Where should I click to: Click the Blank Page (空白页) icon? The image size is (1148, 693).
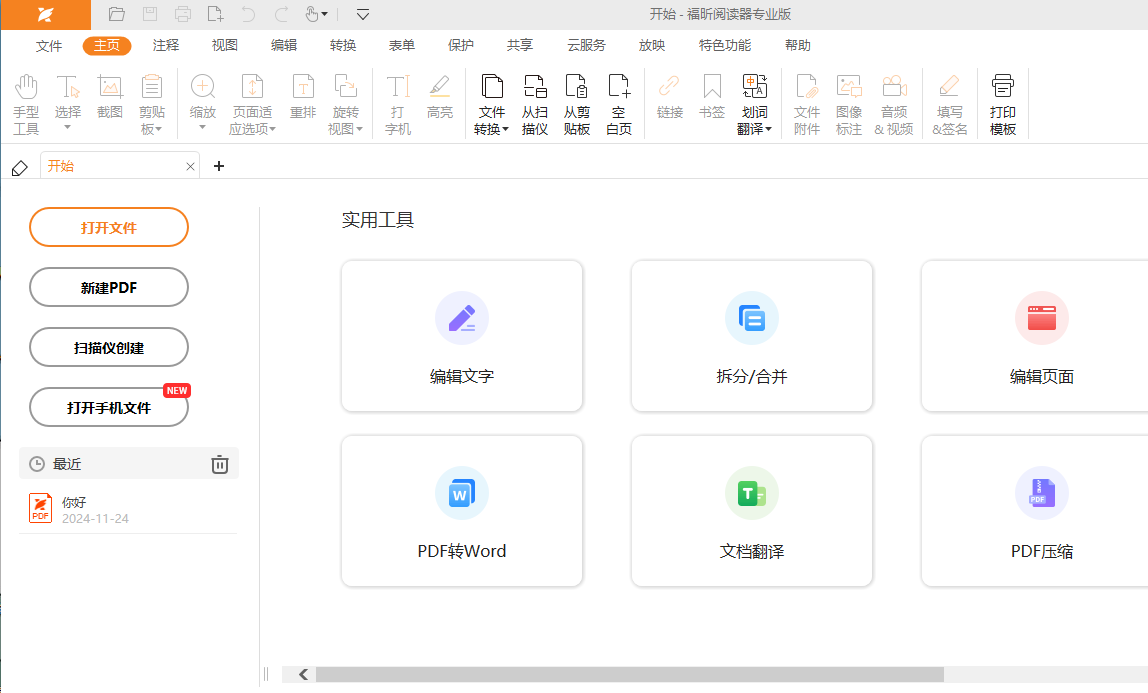pyautogui.click(x=619, y=104)
